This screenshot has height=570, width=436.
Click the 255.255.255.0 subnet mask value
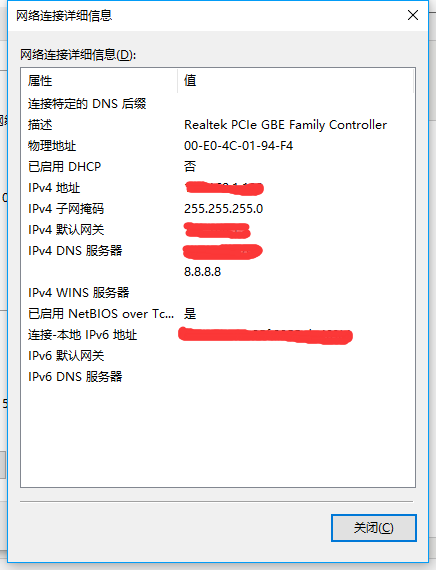click(224, 209)
